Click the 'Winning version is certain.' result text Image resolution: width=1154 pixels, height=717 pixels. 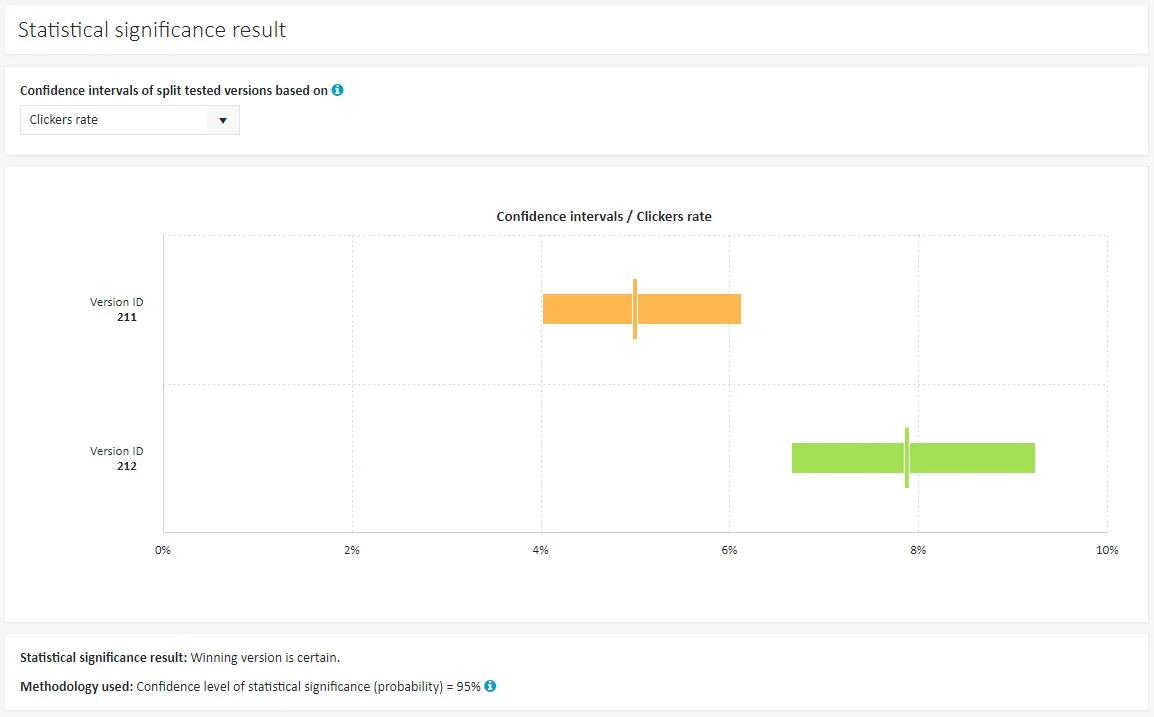tap(265, 658)
